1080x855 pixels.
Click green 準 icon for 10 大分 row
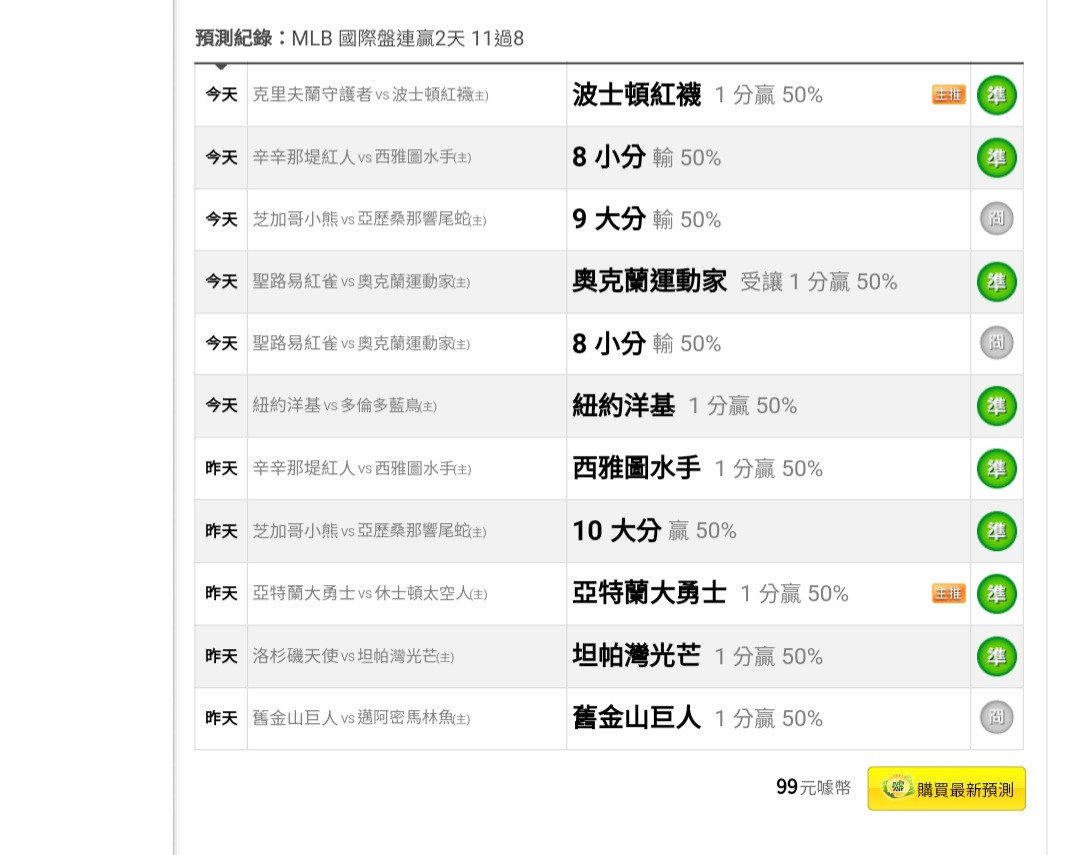pyautogui.click(x=996, y=531)
